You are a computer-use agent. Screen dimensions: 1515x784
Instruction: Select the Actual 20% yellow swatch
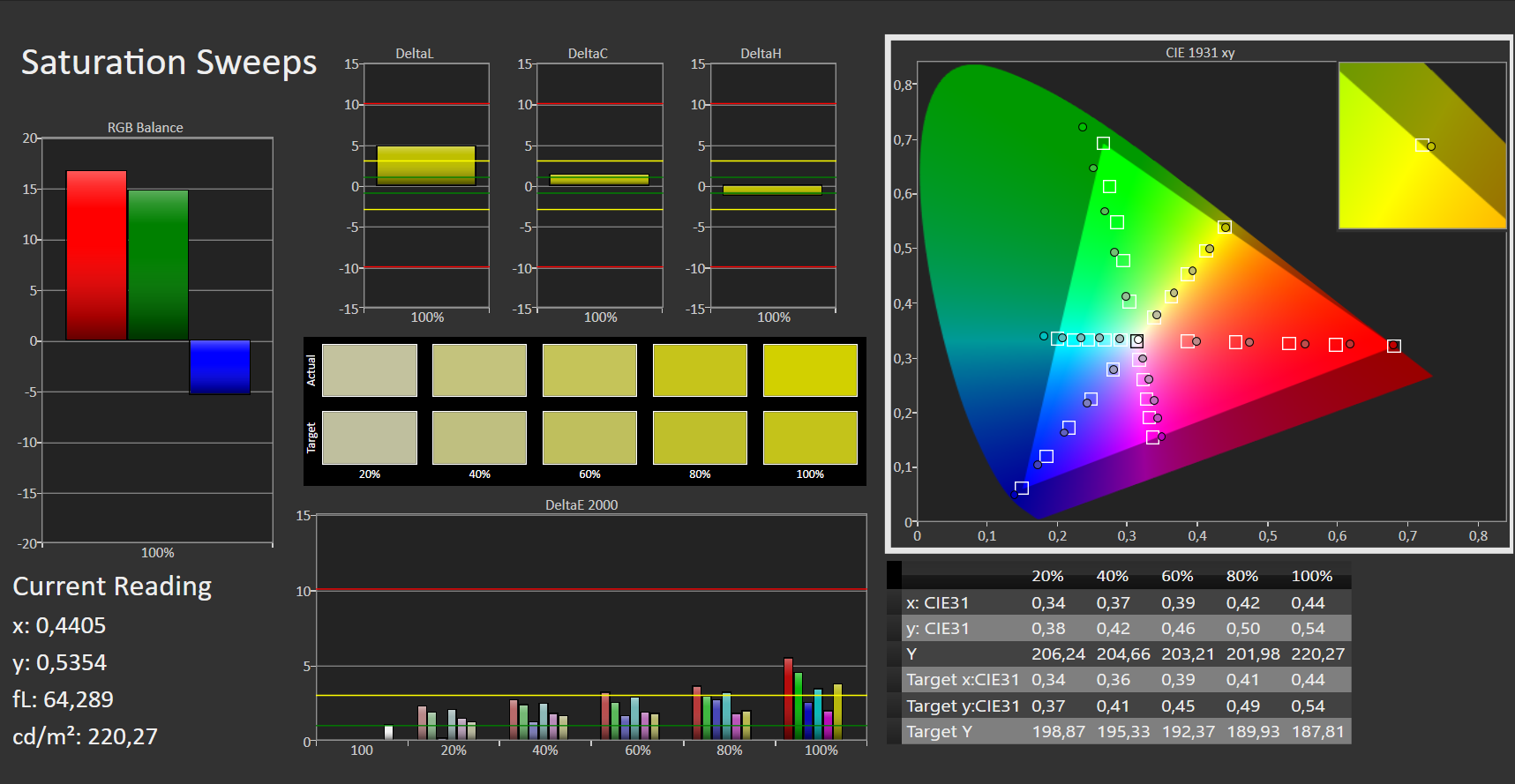(x=370, y=370)
